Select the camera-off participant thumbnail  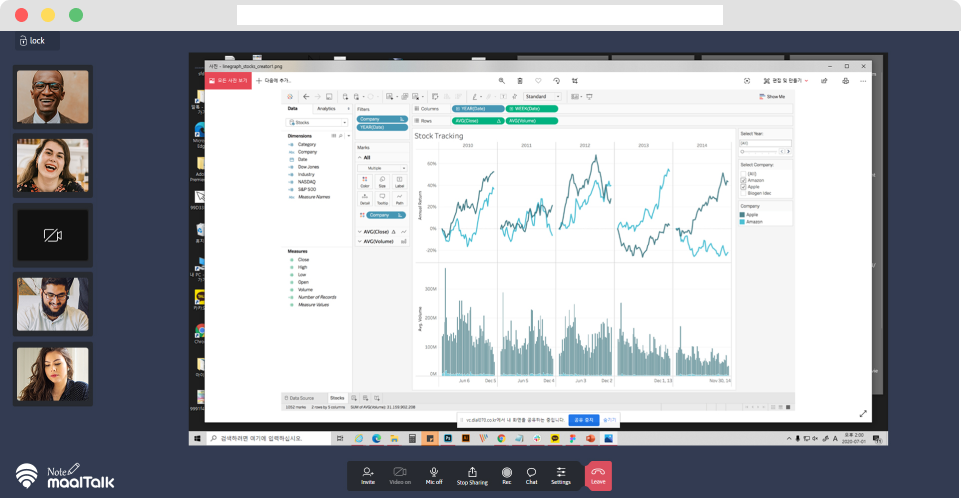(x=52, y=235)
